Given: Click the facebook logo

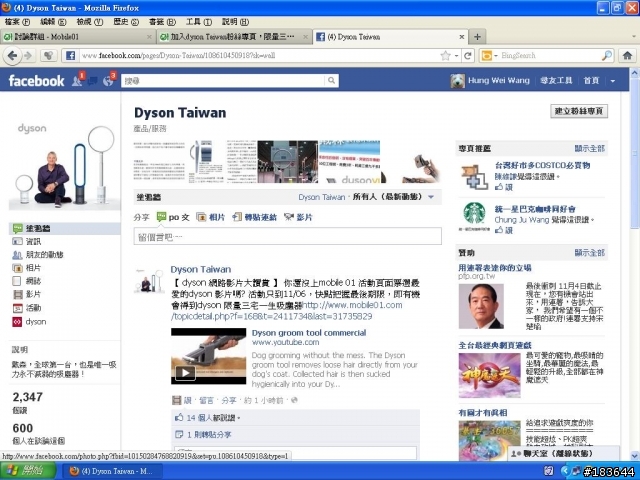Looking at the screenshot, I should coord(36,81).
